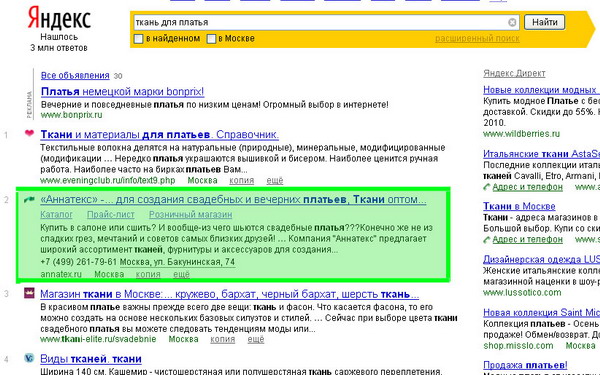
Task: Open the cached копия link of the eveningclub result
Action: pos(241,180)
